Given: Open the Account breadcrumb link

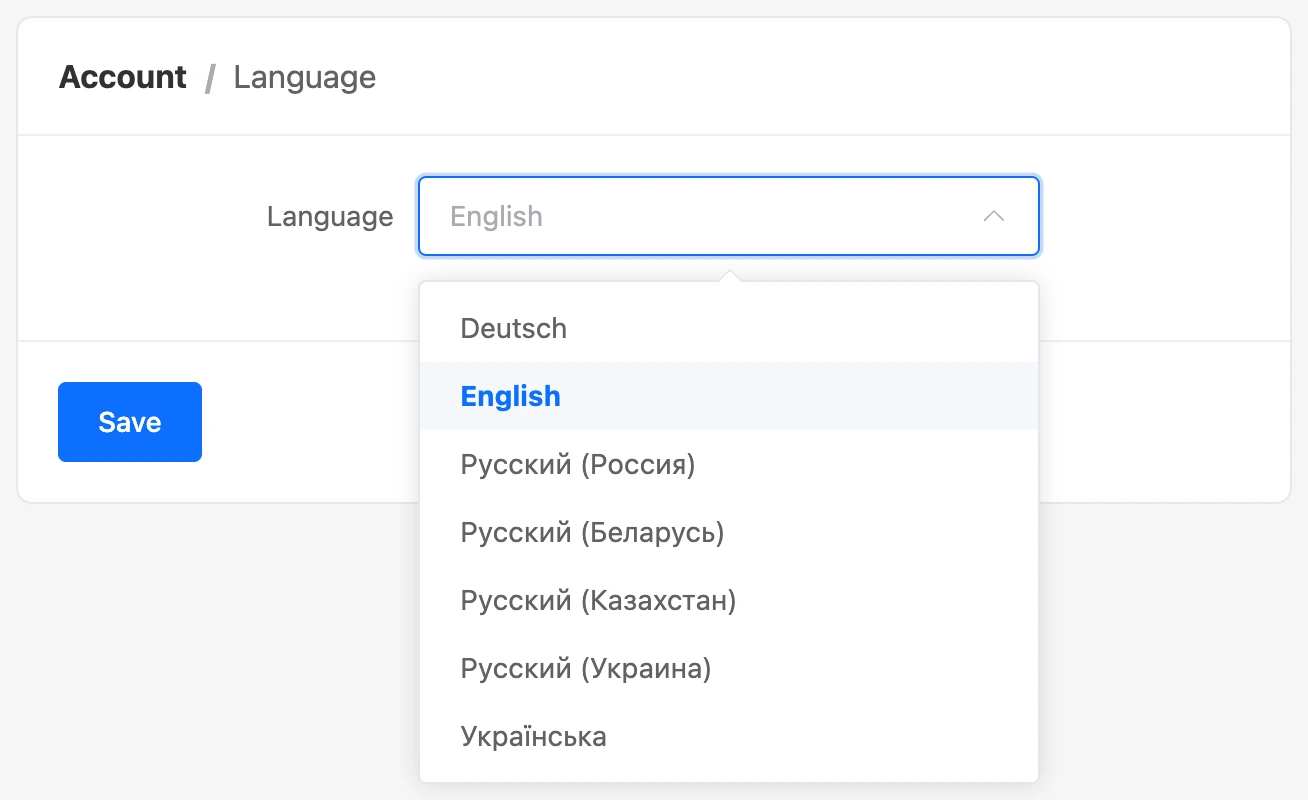Looking at the screenshot, I should coord(123,77).
